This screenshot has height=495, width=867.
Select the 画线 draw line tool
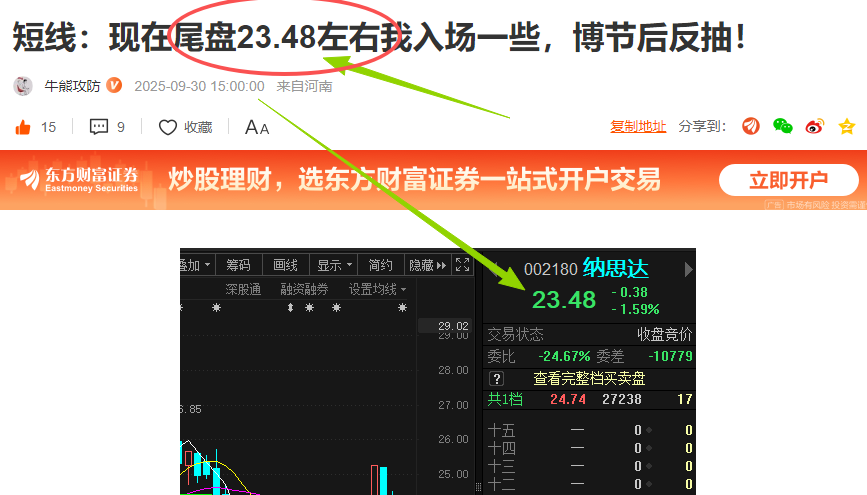[x=285, y=265]
